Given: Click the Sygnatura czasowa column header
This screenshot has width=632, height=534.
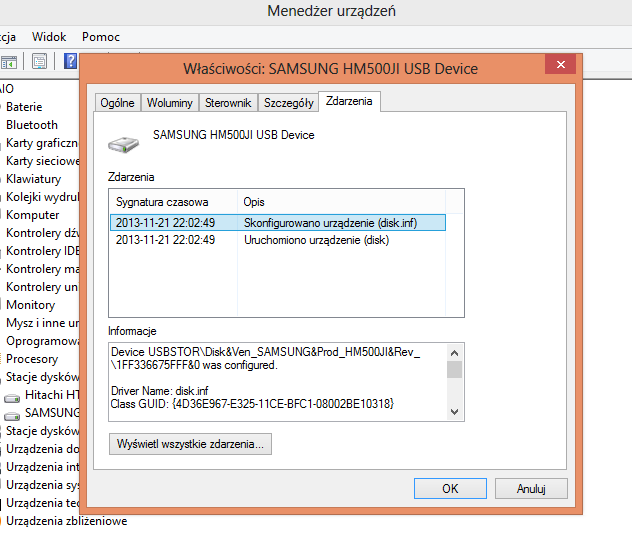Looking at the screenshot, I should pos(173,202).
